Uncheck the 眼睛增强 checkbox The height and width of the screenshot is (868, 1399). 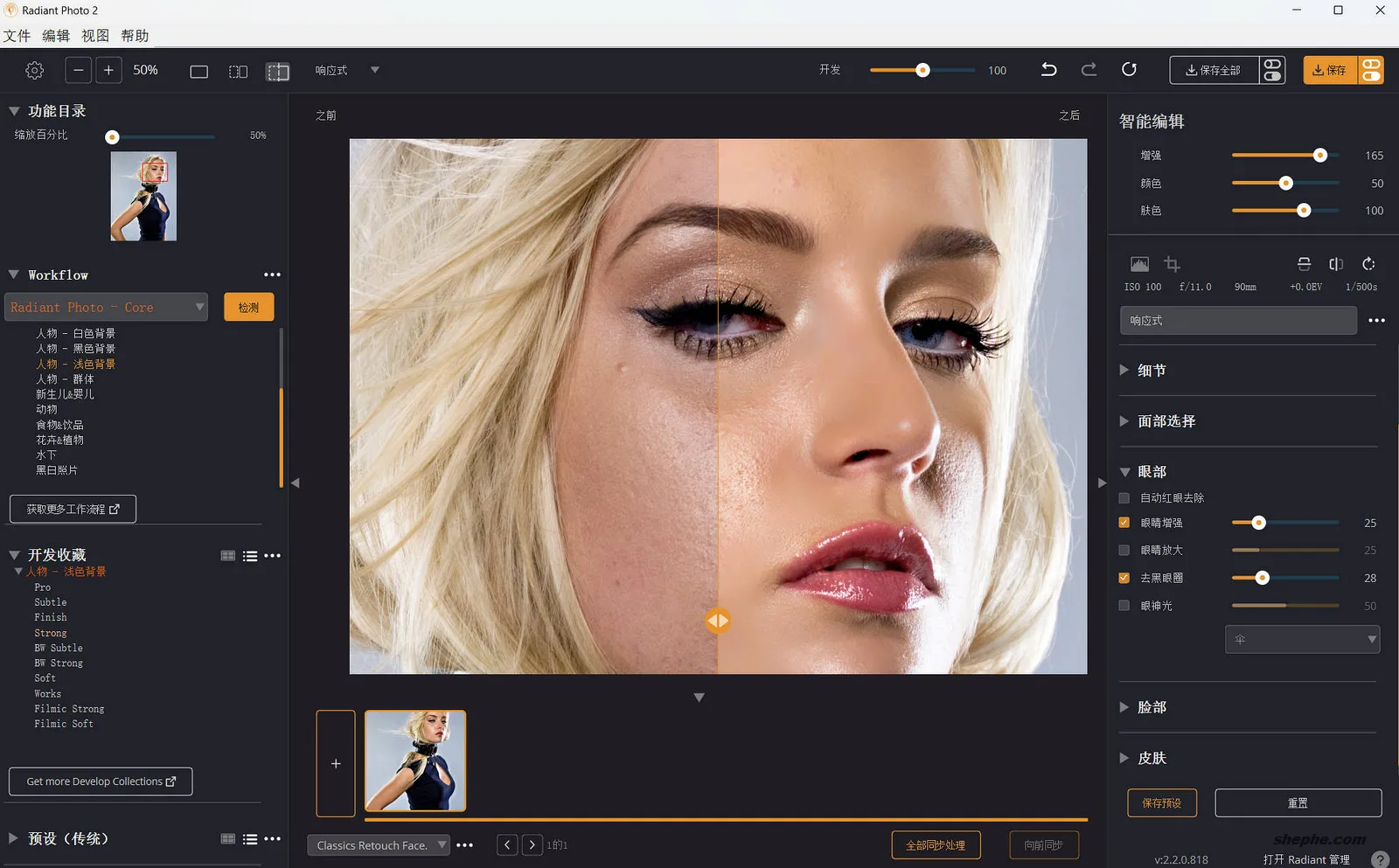(1124, 523)
